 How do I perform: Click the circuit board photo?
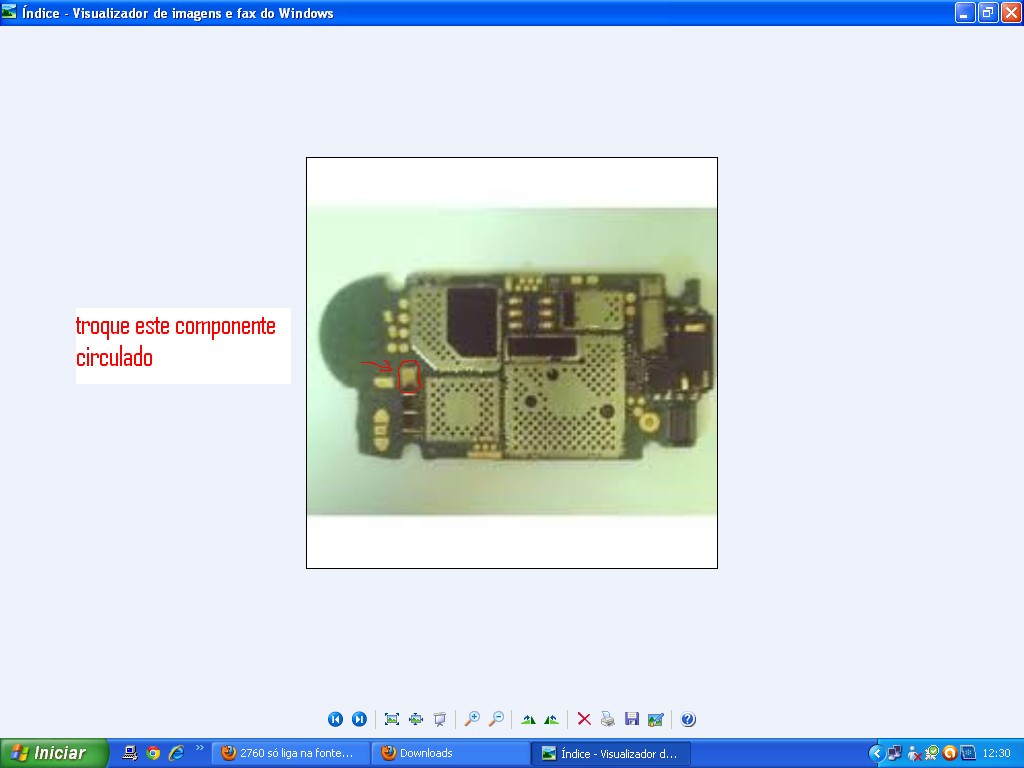[x=512, y=362]
